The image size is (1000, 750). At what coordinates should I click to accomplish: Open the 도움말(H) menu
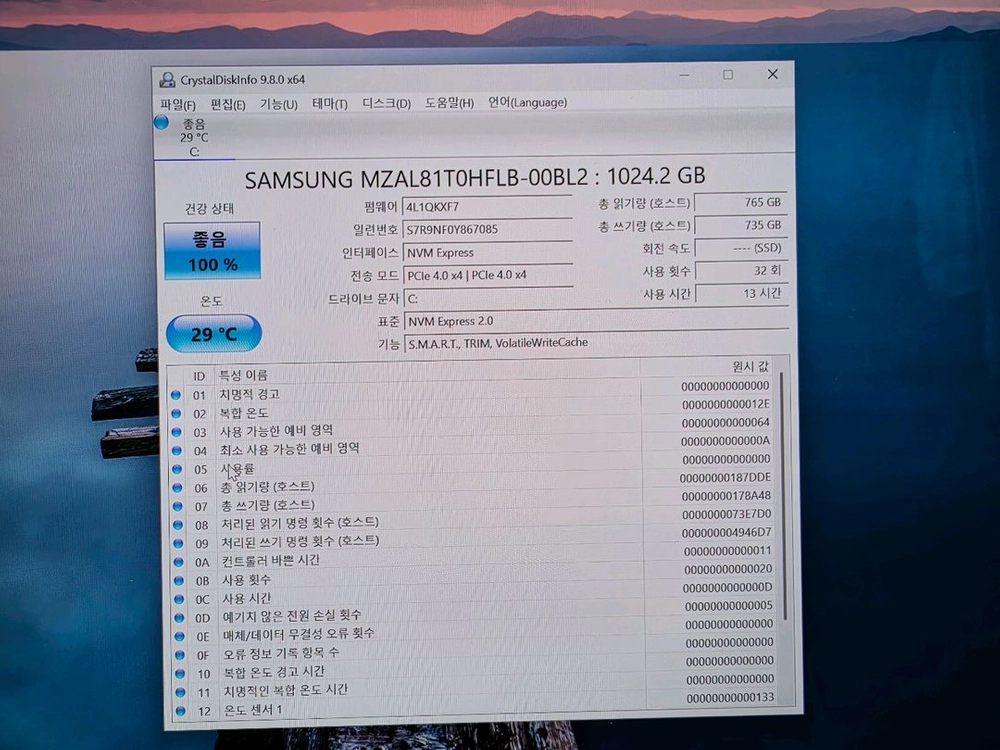tap(449, 103)
